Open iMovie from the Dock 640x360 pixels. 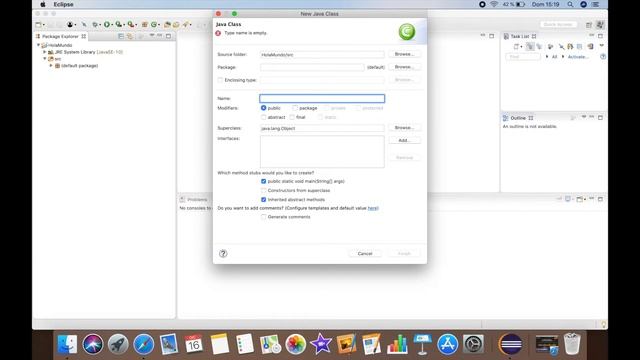click(x=321, y=344)
